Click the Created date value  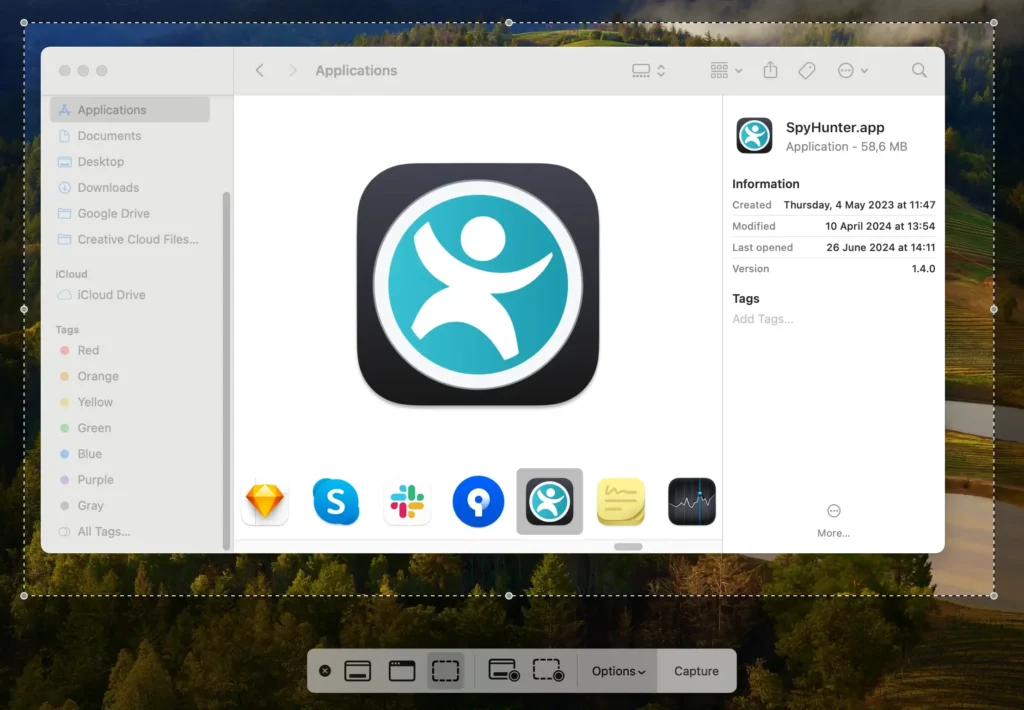point(859,204)
